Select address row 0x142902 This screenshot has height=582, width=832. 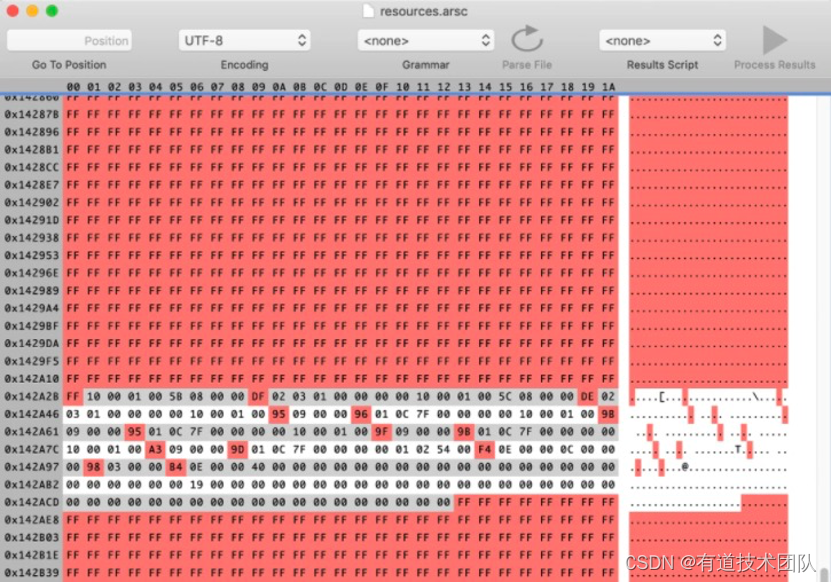point(32,203)
